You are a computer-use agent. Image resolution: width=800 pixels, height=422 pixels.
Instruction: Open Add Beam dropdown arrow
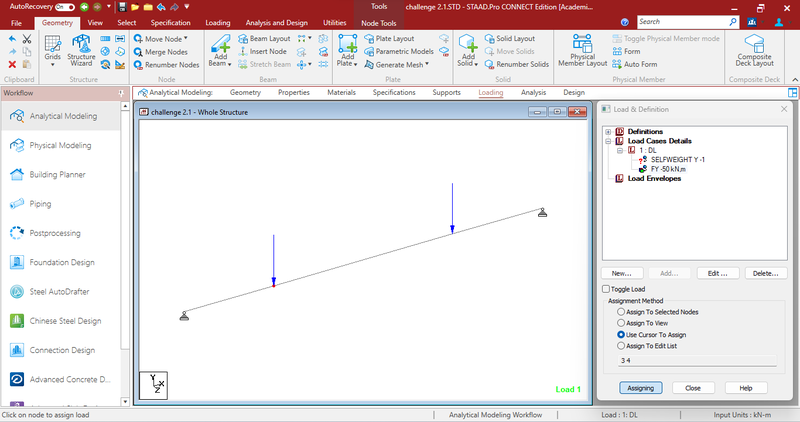tap(230, 64)
